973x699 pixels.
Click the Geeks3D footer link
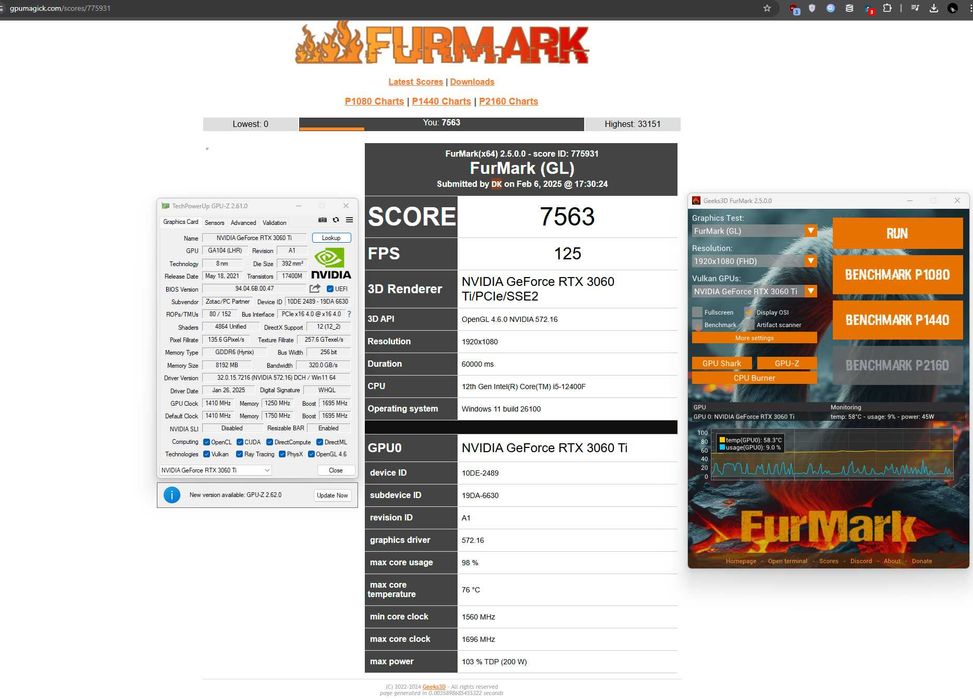434,687
